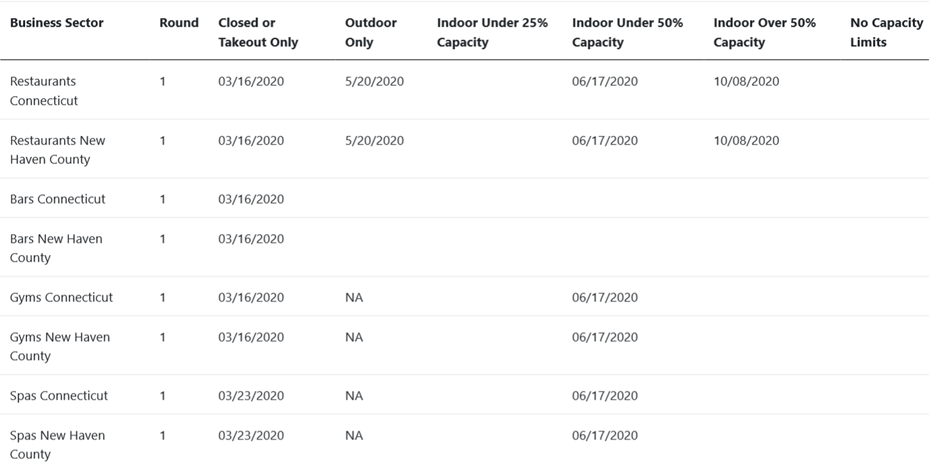Click the NA cell in Gyms Connecticut row

[x=353, y=297]
